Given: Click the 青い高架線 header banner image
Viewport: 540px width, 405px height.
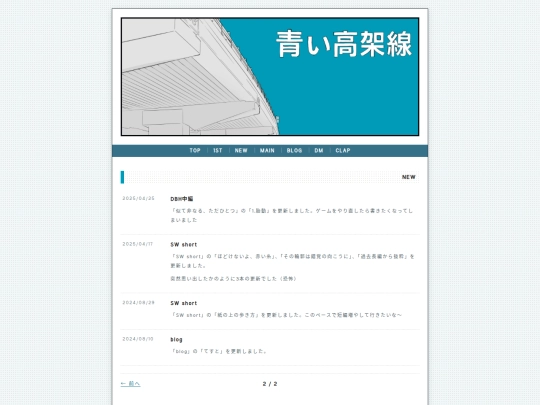Looking at the screenshot, I should pyautogui.click(x=270, y=76).
